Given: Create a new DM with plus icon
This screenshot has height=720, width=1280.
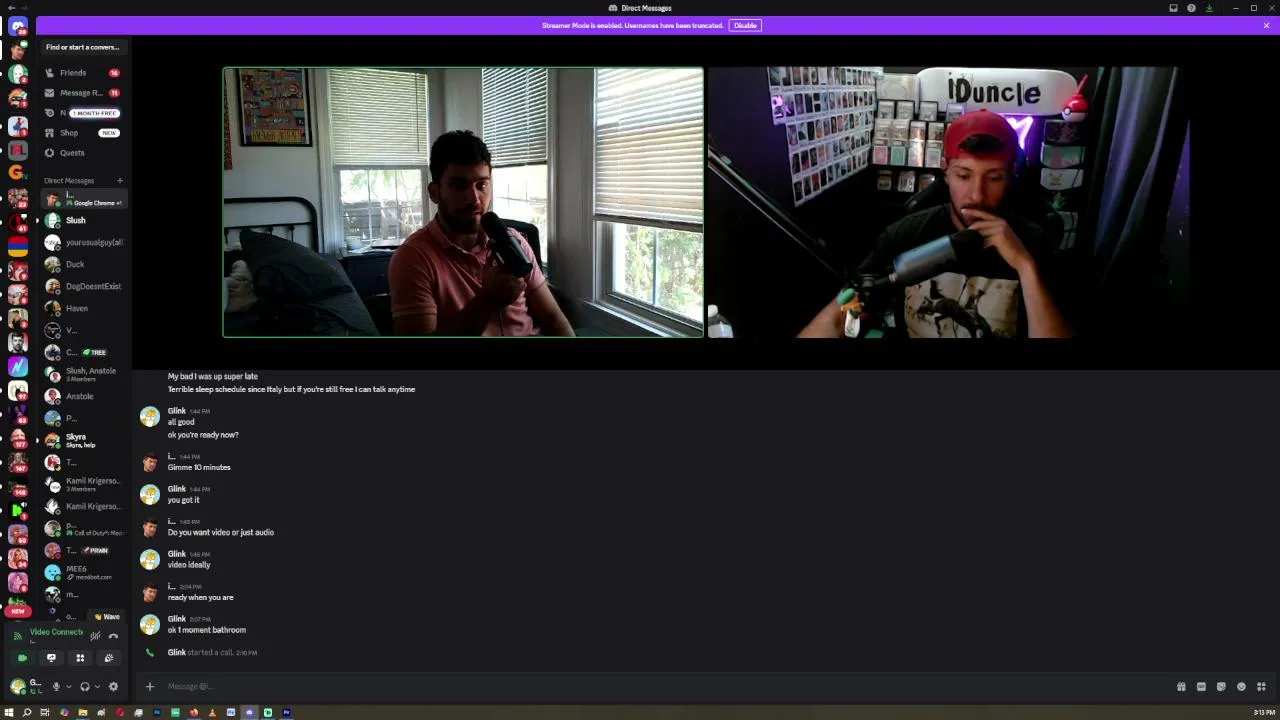Looking at the screenshot, I should click(x=120, y=181).
